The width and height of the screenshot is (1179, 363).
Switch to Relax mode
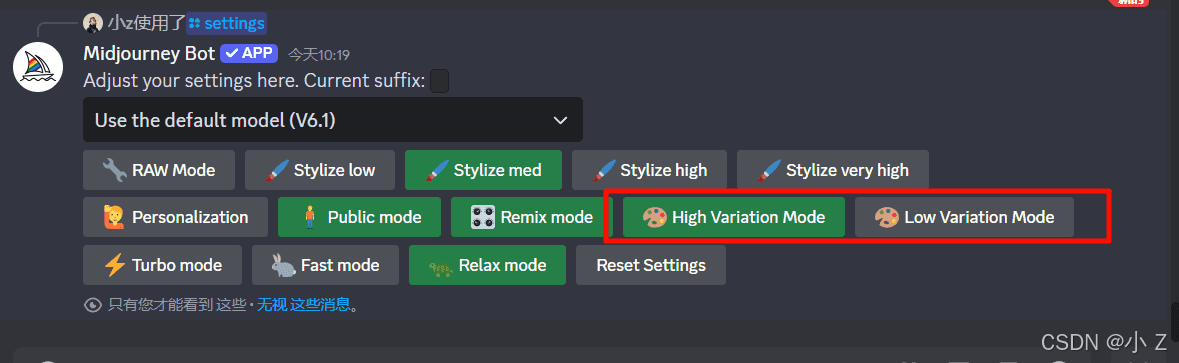487,265
